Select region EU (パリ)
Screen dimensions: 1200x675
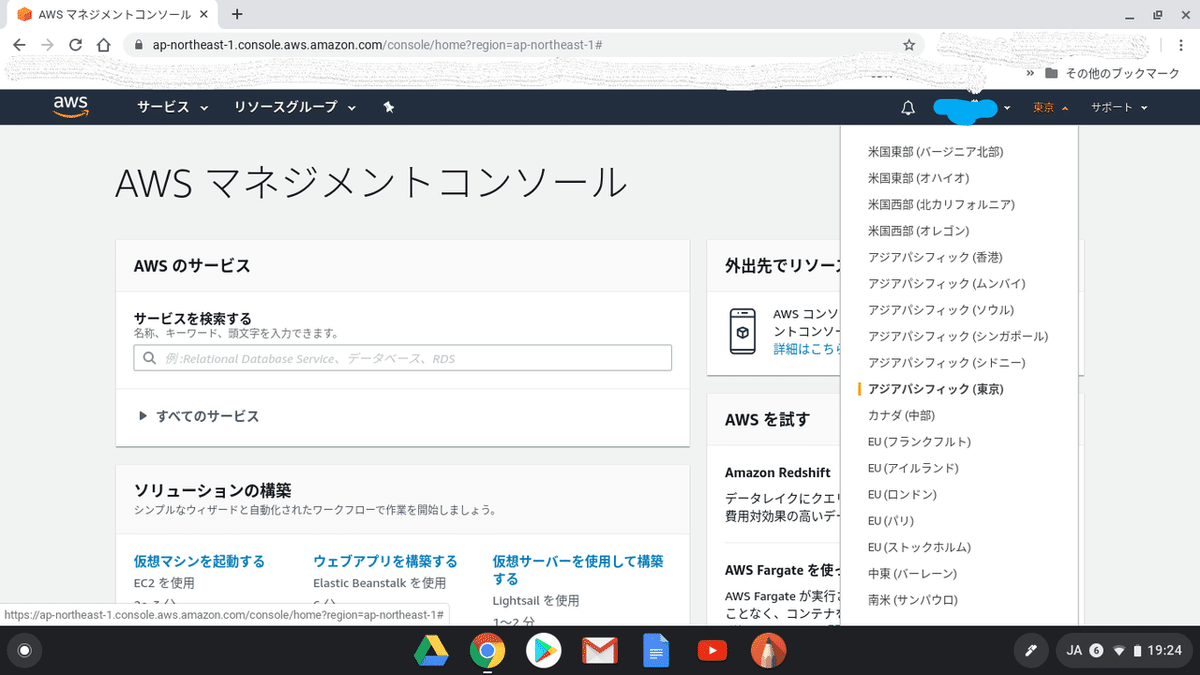click(891, 520)
